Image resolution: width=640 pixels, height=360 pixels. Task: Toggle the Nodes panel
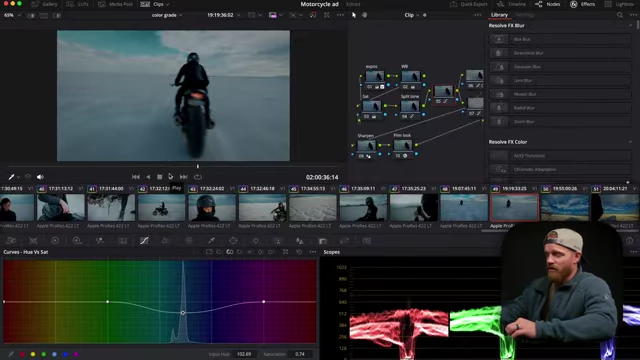[548, 4]
